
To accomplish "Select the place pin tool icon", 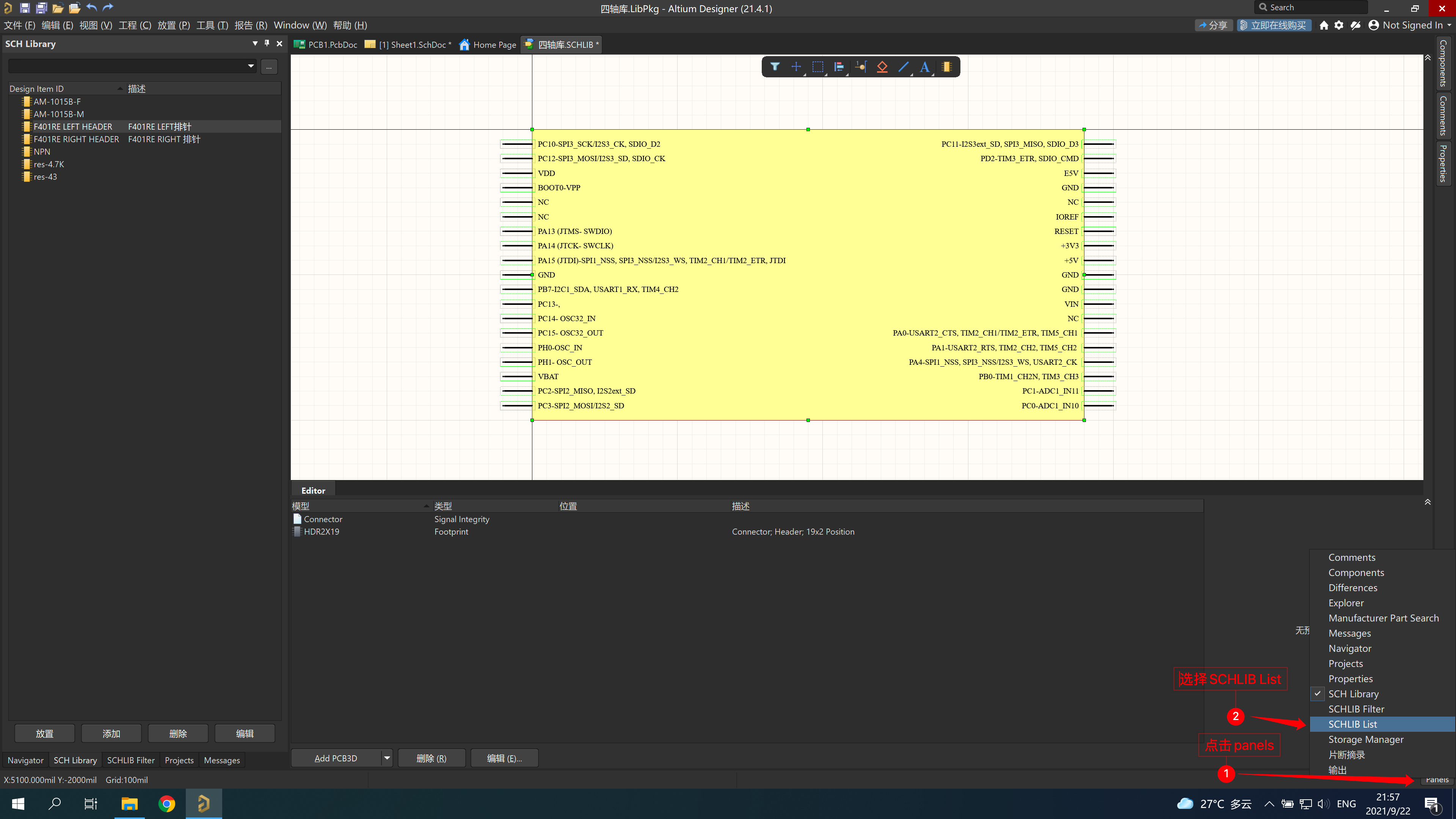I will (x=860, y=67).
